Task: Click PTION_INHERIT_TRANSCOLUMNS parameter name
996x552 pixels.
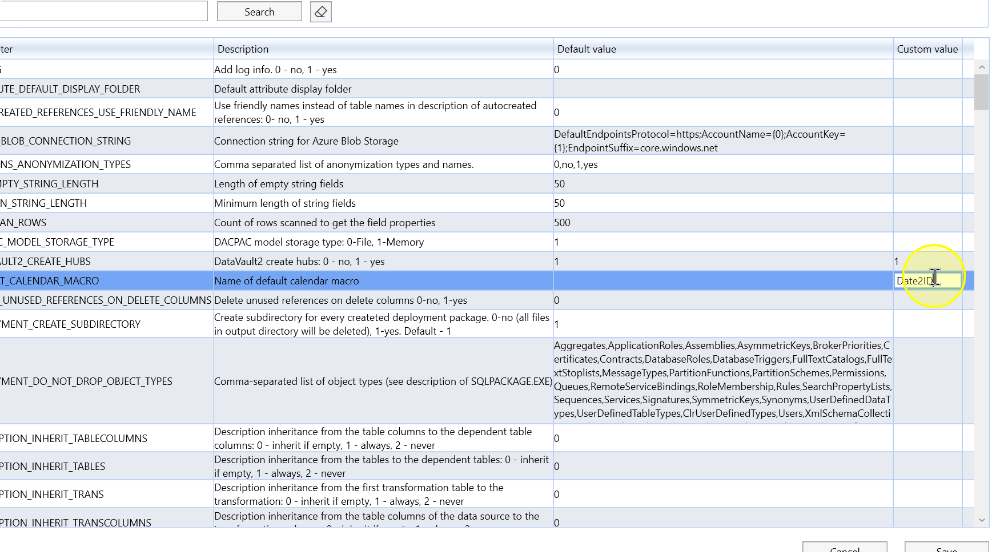Action: (76, 523)
